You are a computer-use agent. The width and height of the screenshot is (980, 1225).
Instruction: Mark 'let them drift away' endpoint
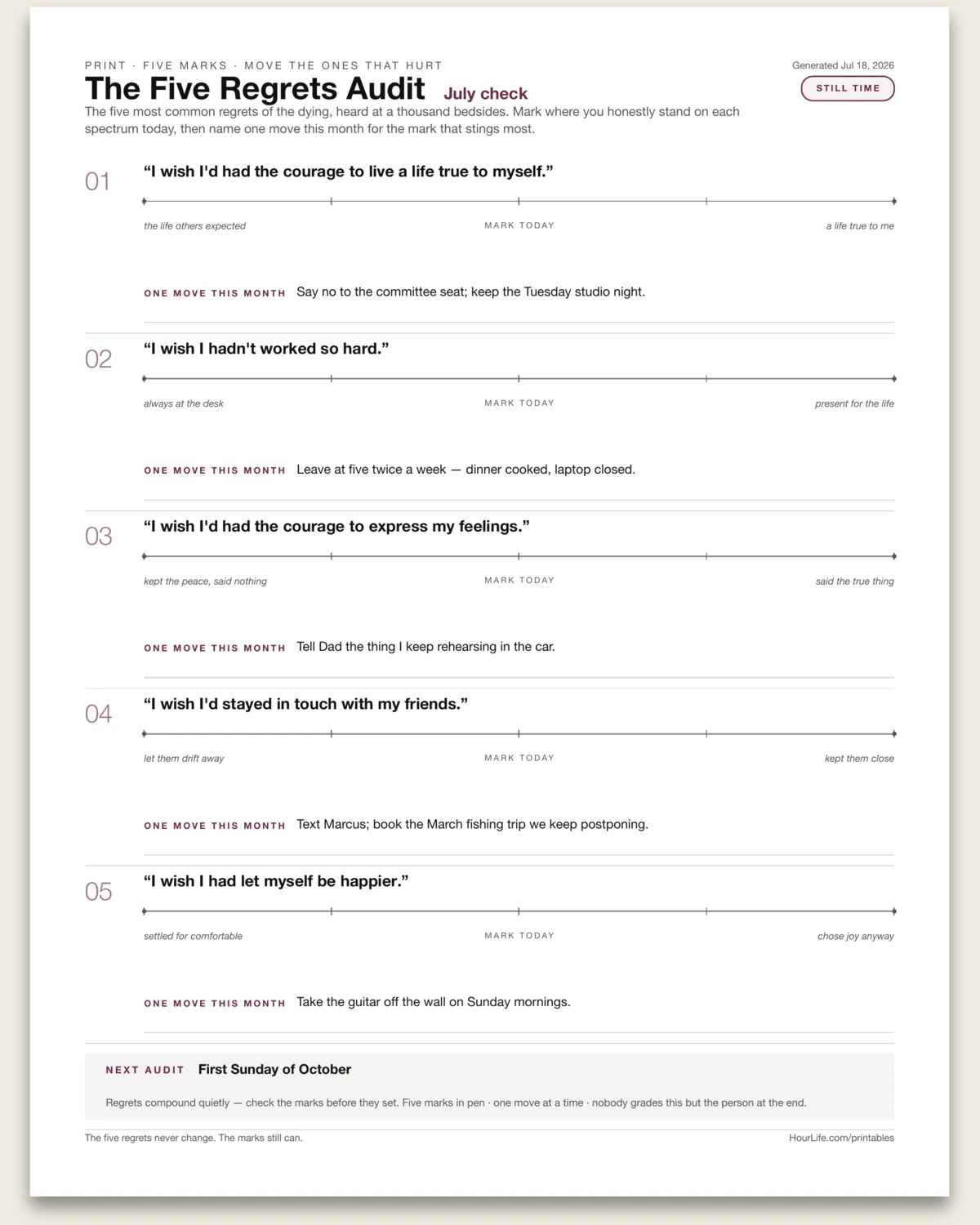[x=145, y=733]
